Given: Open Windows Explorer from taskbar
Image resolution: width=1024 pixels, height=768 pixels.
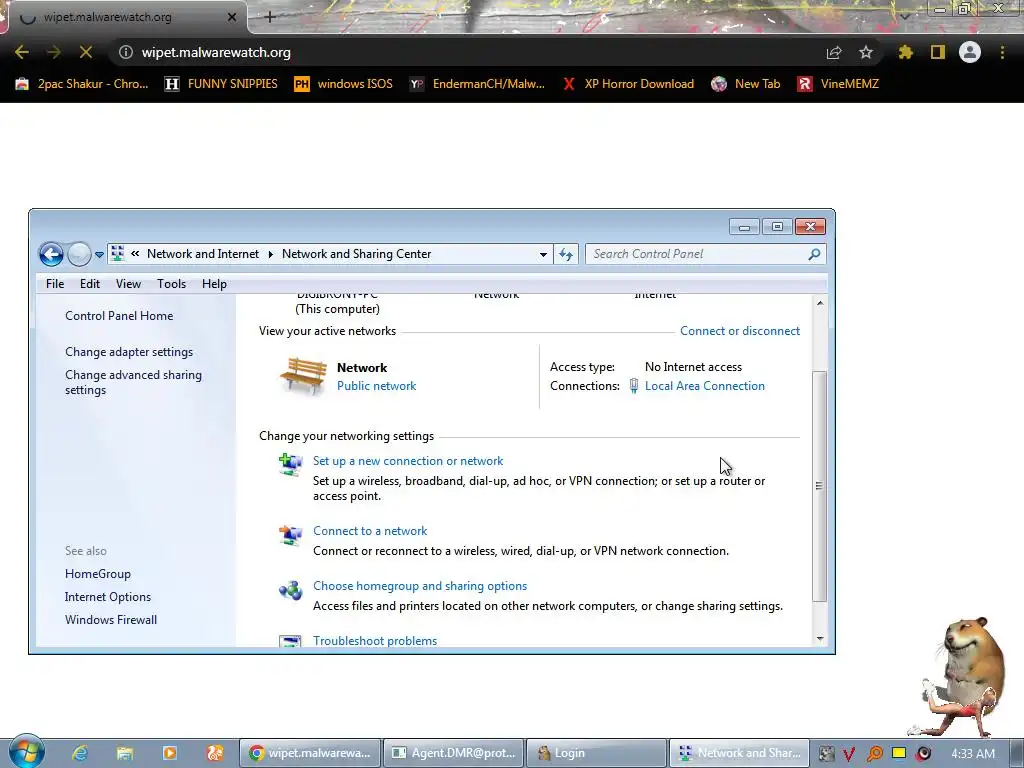Looking at the screenshot, I should click(x=125, y=753).
